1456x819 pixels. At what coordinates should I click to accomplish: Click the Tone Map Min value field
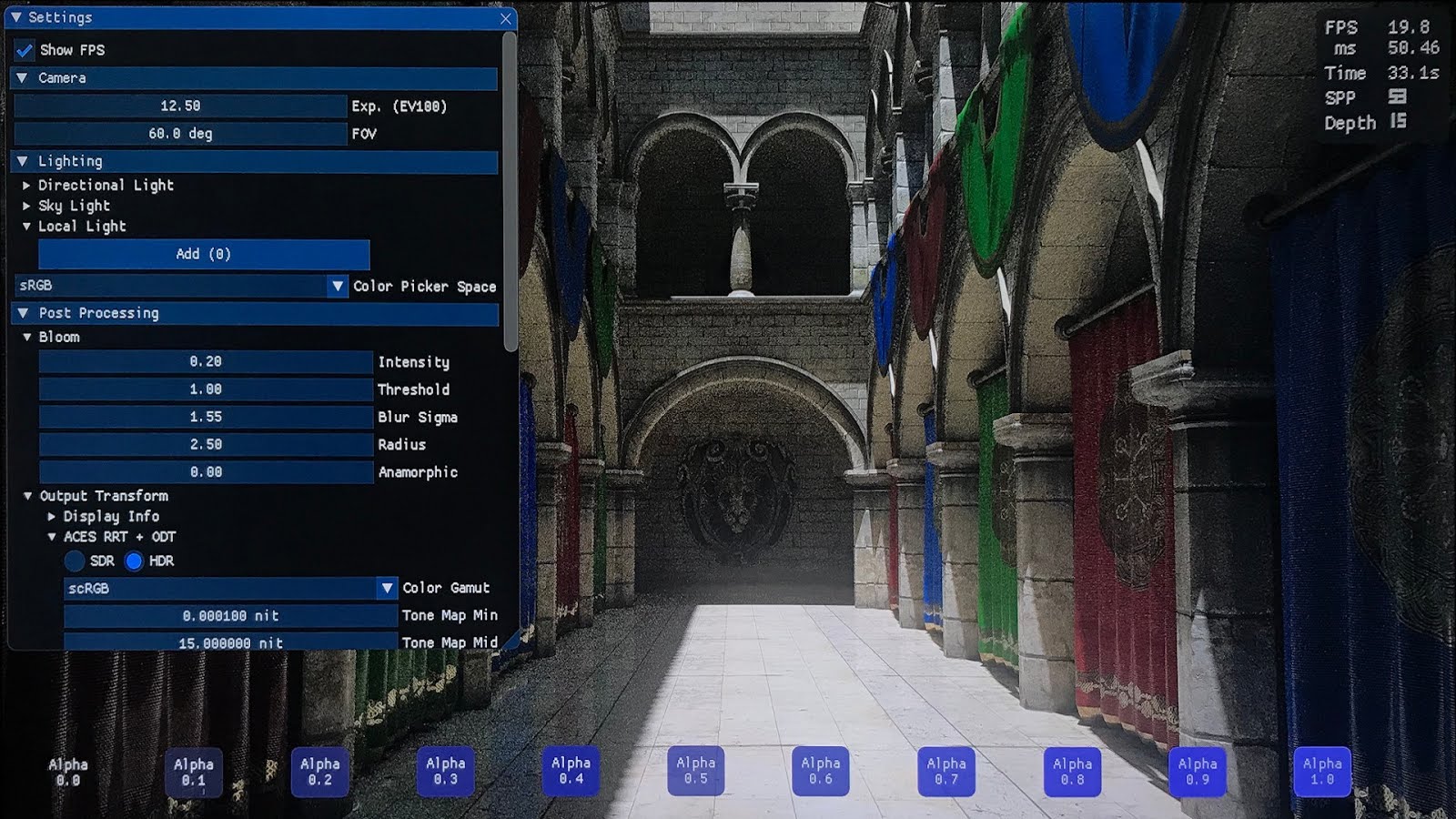230,616
